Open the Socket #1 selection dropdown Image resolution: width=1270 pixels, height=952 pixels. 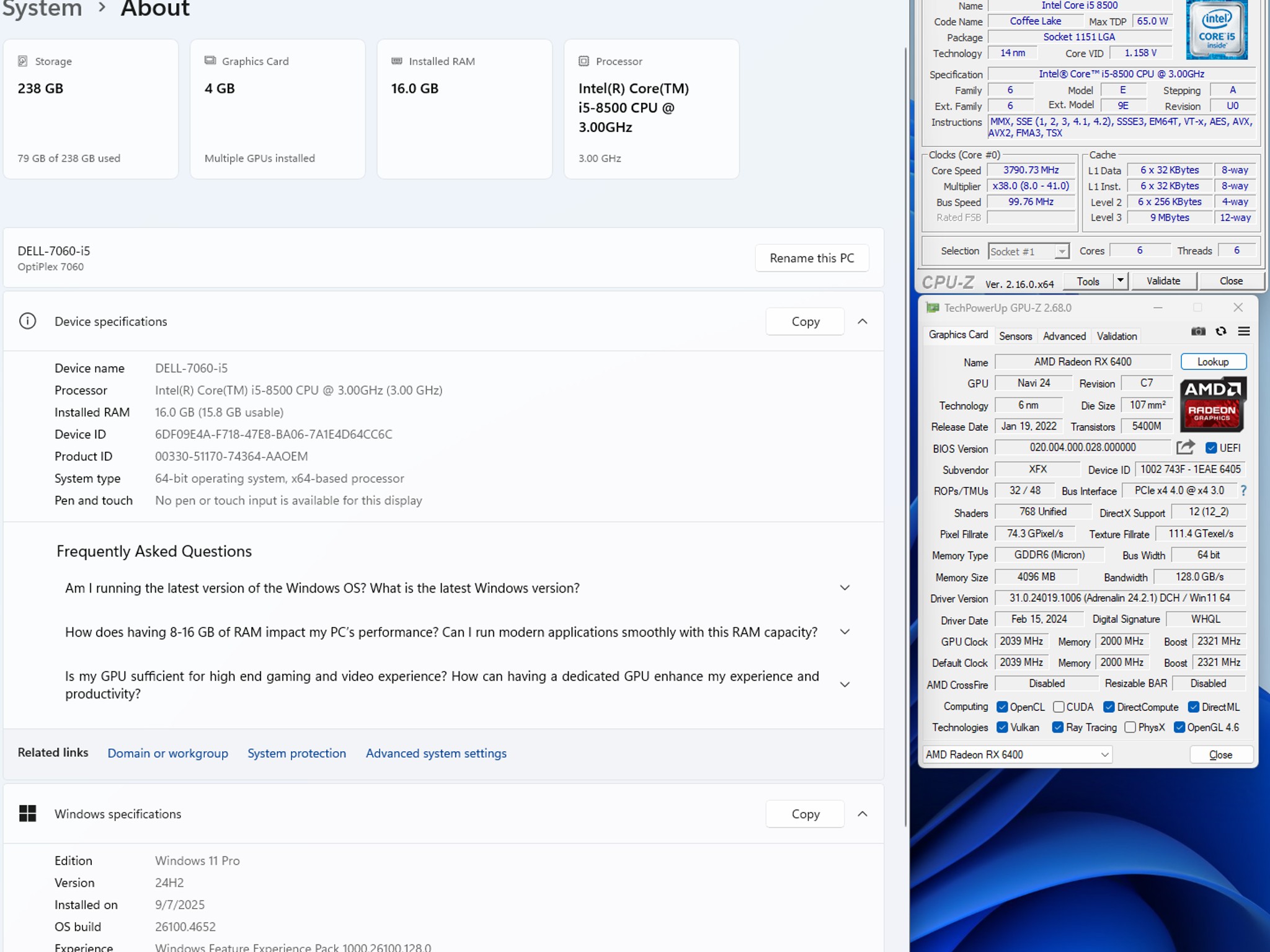[x=1029, y=251]
